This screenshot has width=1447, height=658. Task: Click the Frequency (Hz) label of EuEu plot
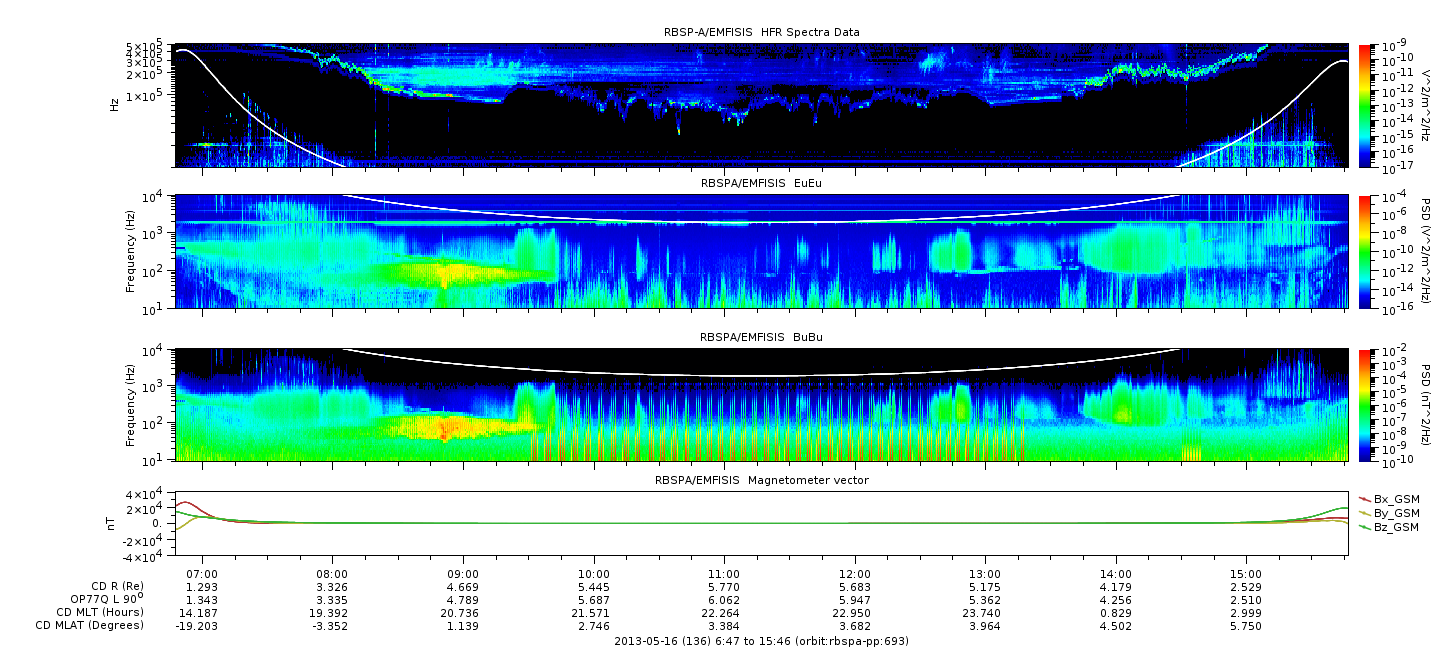click(x=130, y=252)
